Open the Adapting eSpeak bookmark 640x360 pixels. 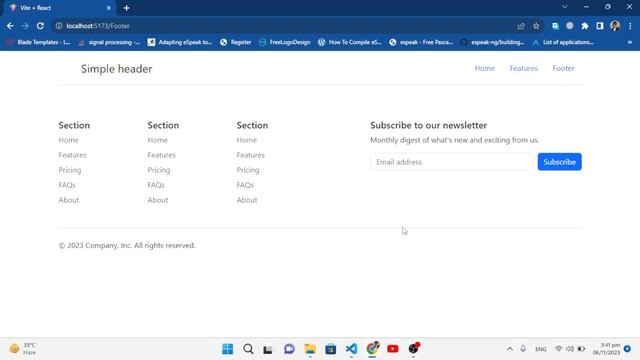(180, 42)
